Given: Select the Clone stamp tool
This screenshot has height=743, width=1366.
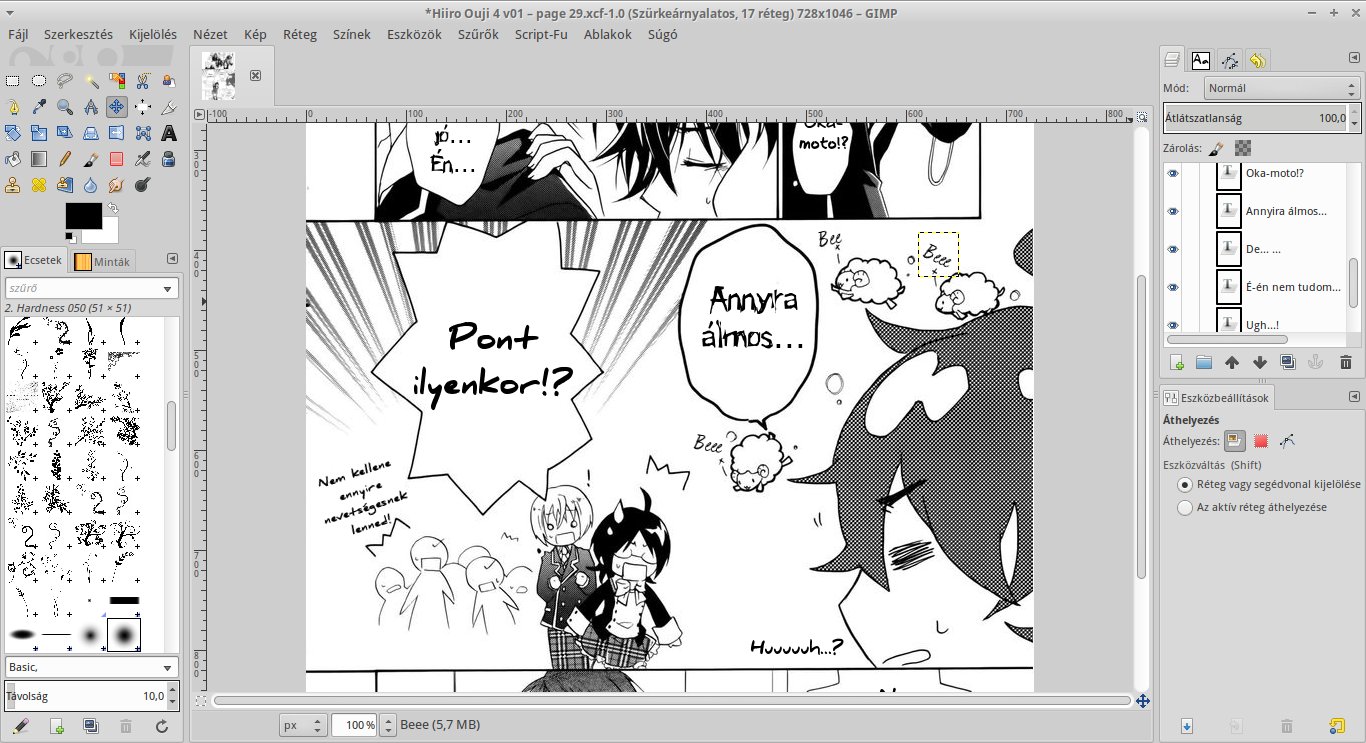Looking at the screenshot, I should coord(13,185).
